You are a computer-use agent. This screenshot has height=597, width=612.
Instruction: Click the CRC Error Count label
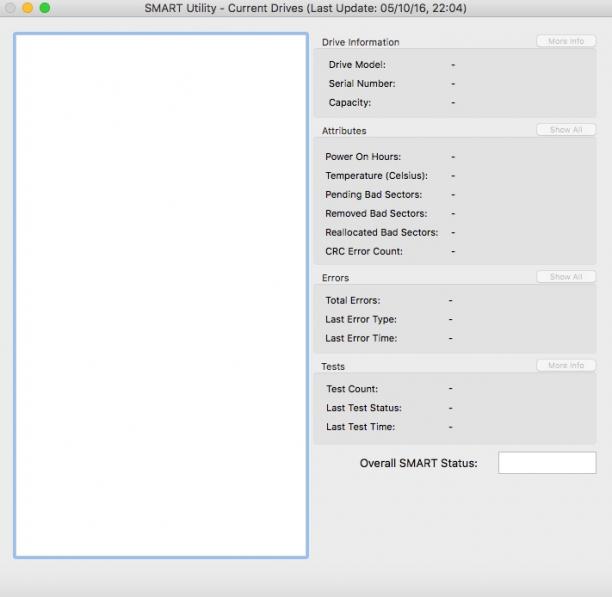364,251
